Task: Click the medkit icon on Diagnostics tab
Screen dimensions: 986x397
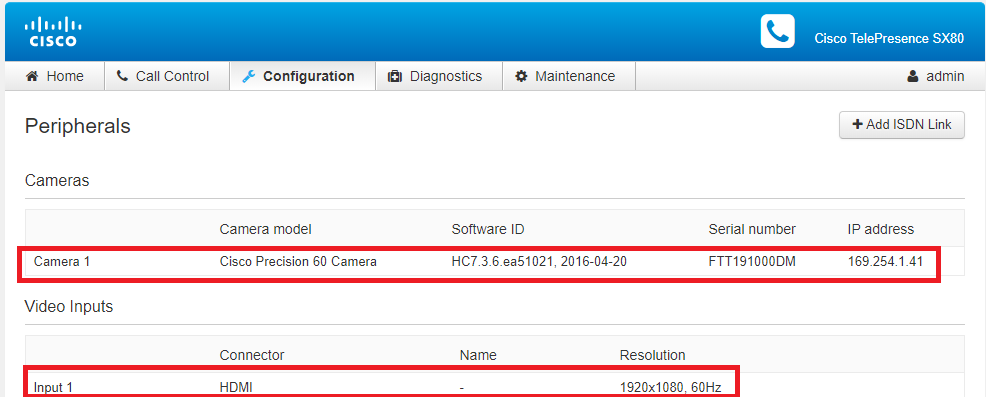Action: pos(394,76)
